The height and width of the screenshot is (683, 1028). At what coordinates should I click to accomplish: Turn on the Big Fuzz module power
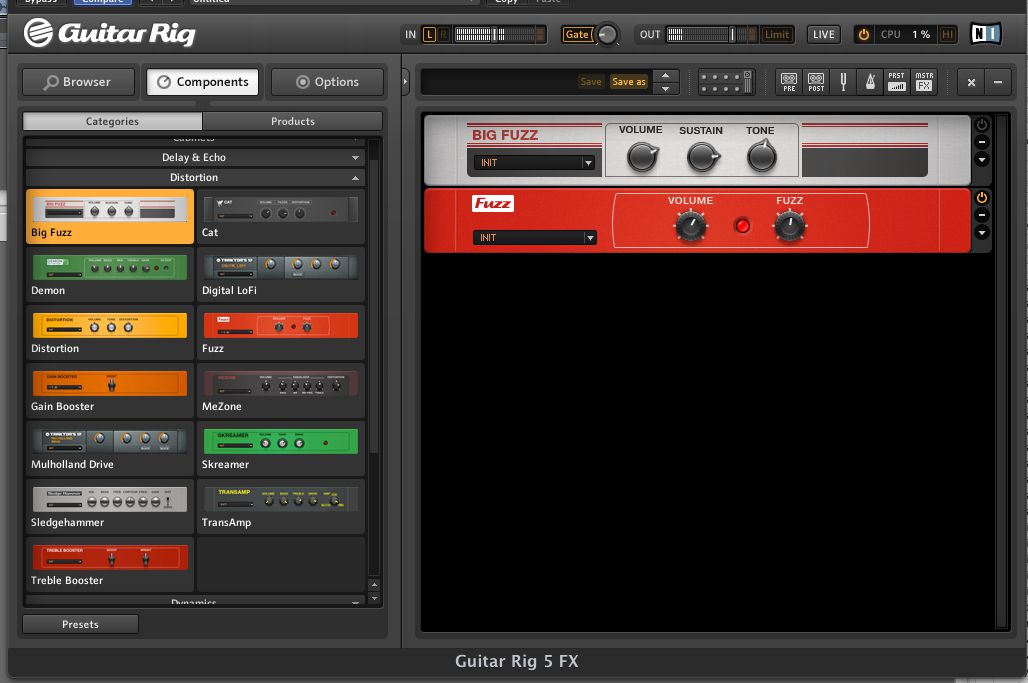(x=981, y=125)
